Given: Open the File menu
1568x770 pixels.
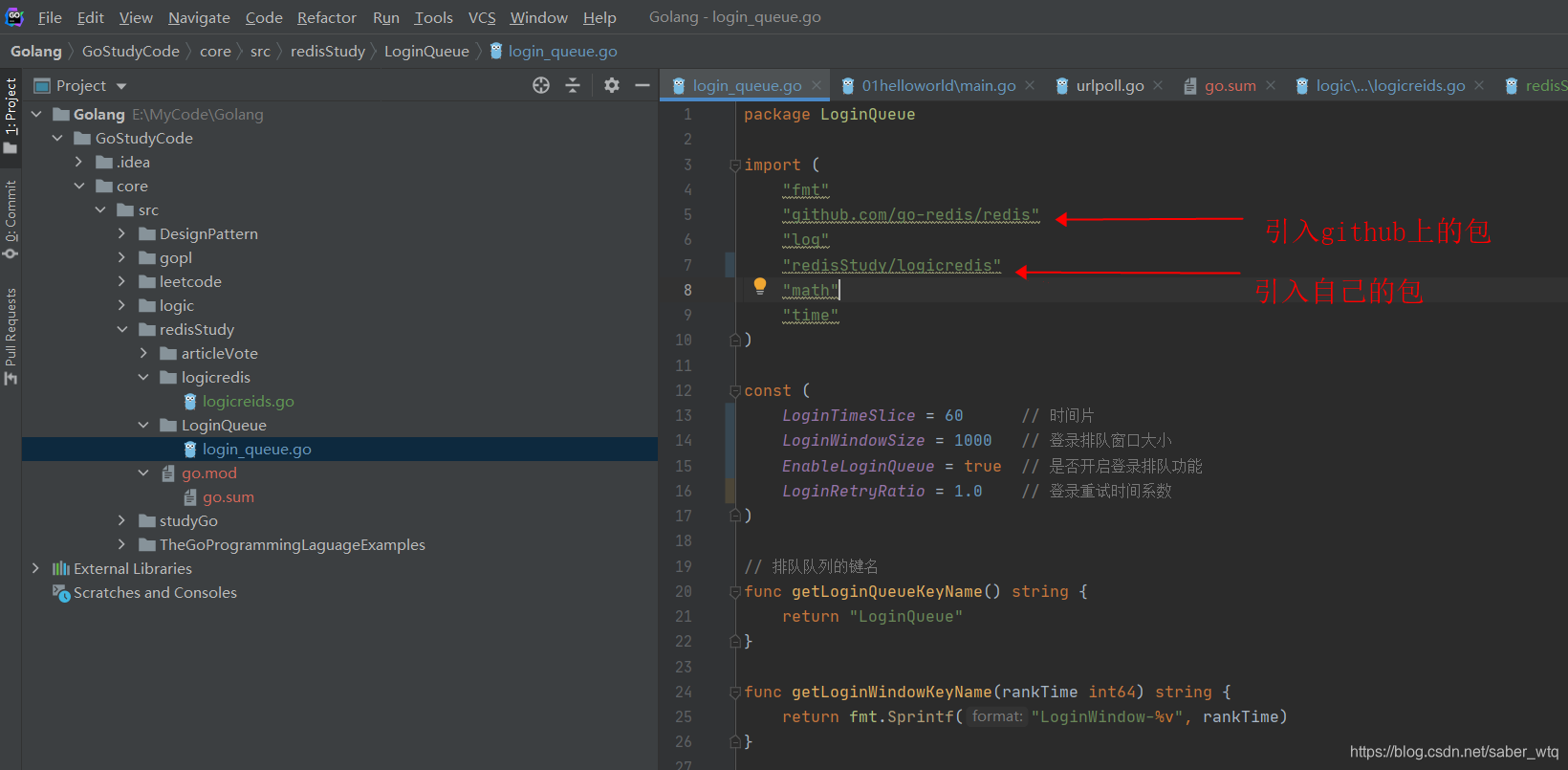Looking at the screenshot, I should click(50, 17).
